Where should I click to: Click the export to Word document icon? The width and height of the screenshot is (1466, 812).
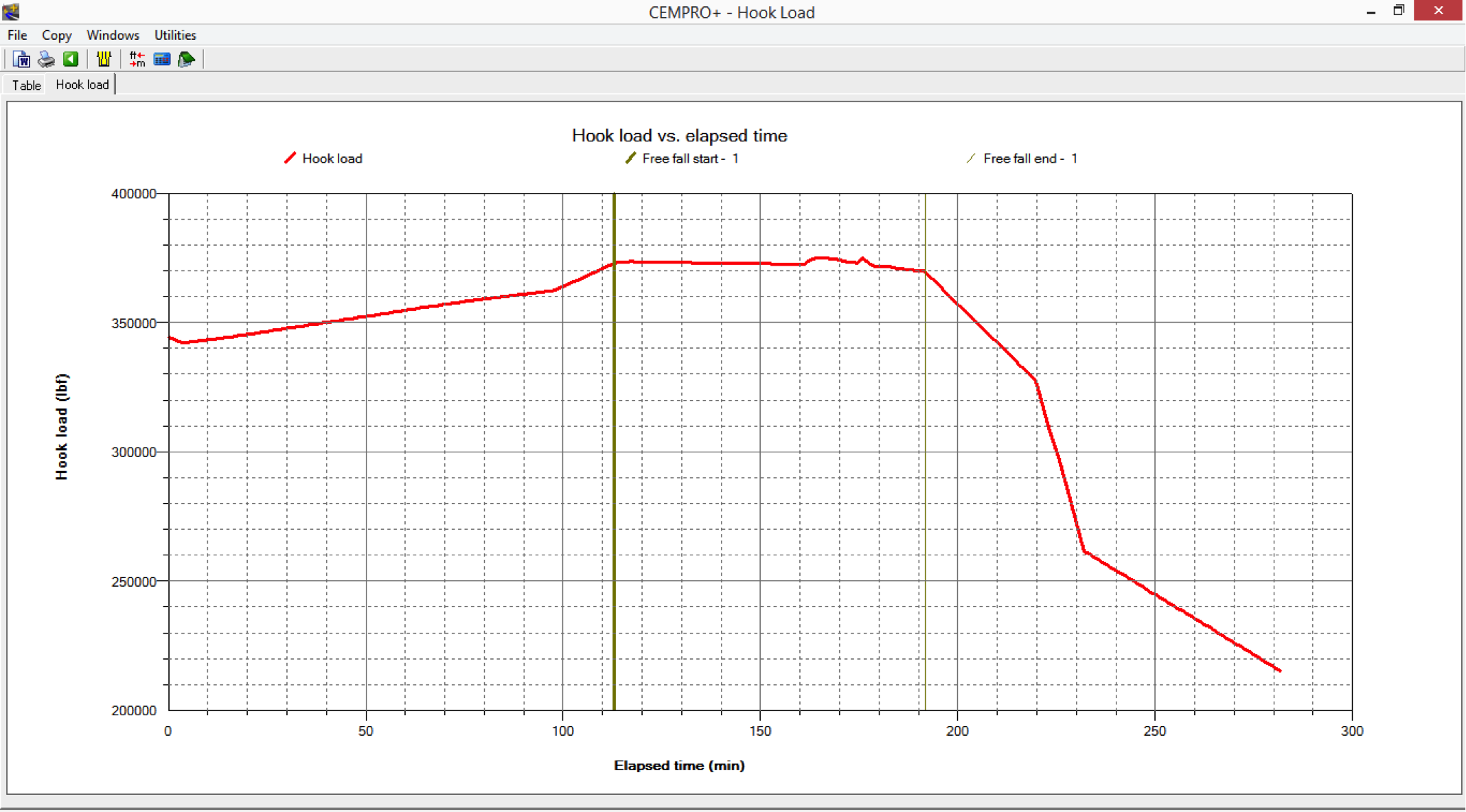[x=21, y=60]
